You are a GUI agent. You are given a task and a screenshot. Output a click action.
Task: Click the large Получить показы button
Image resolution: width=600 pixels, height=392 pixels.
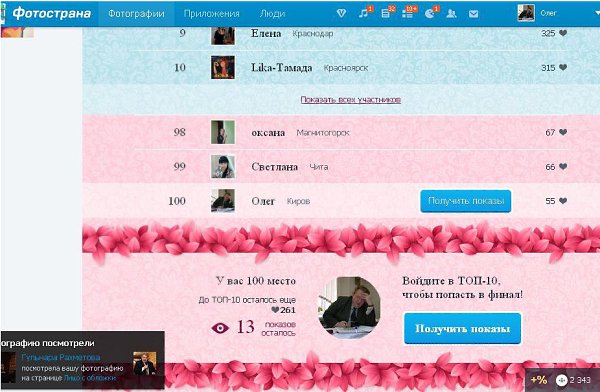pos(462,328)
